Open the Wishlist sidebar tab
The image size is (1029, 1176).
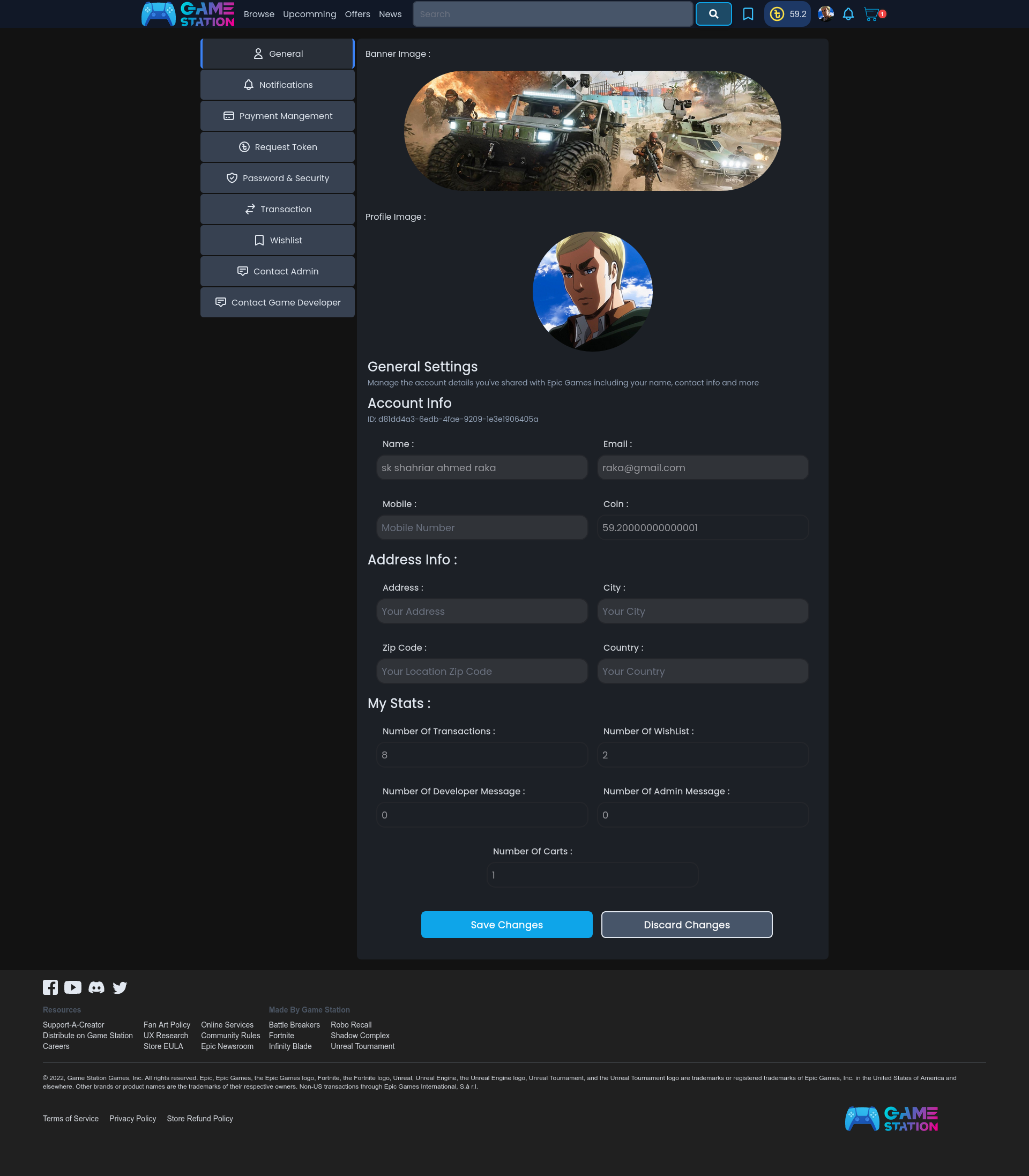click(x=278, y=240)
